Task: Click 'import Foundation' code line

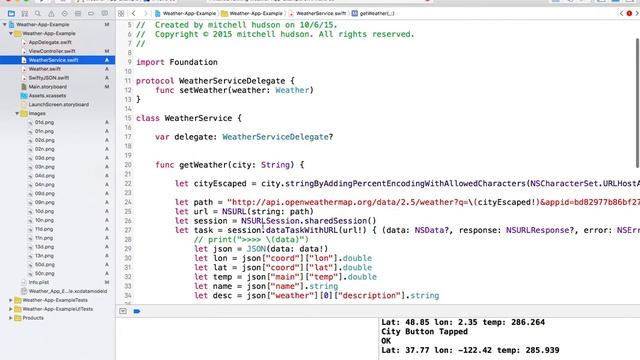Action: [x=177, y=62]
